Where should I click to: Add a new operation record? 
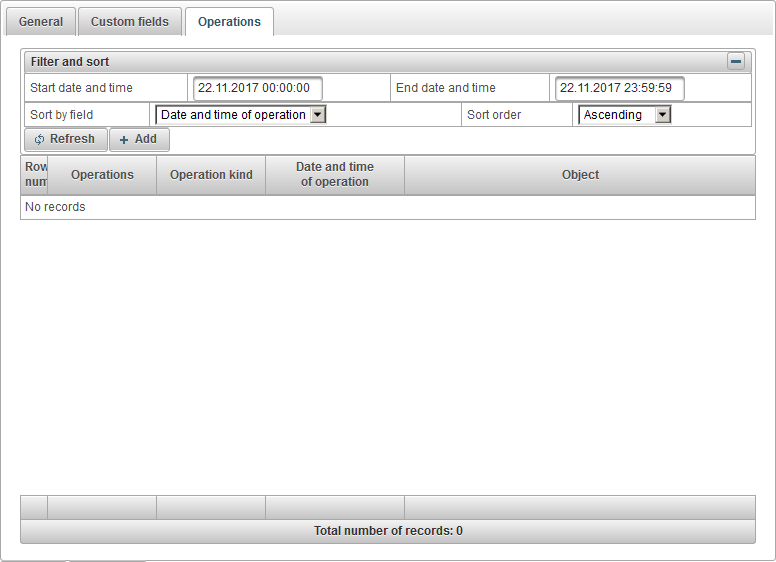tap(139, 139)
